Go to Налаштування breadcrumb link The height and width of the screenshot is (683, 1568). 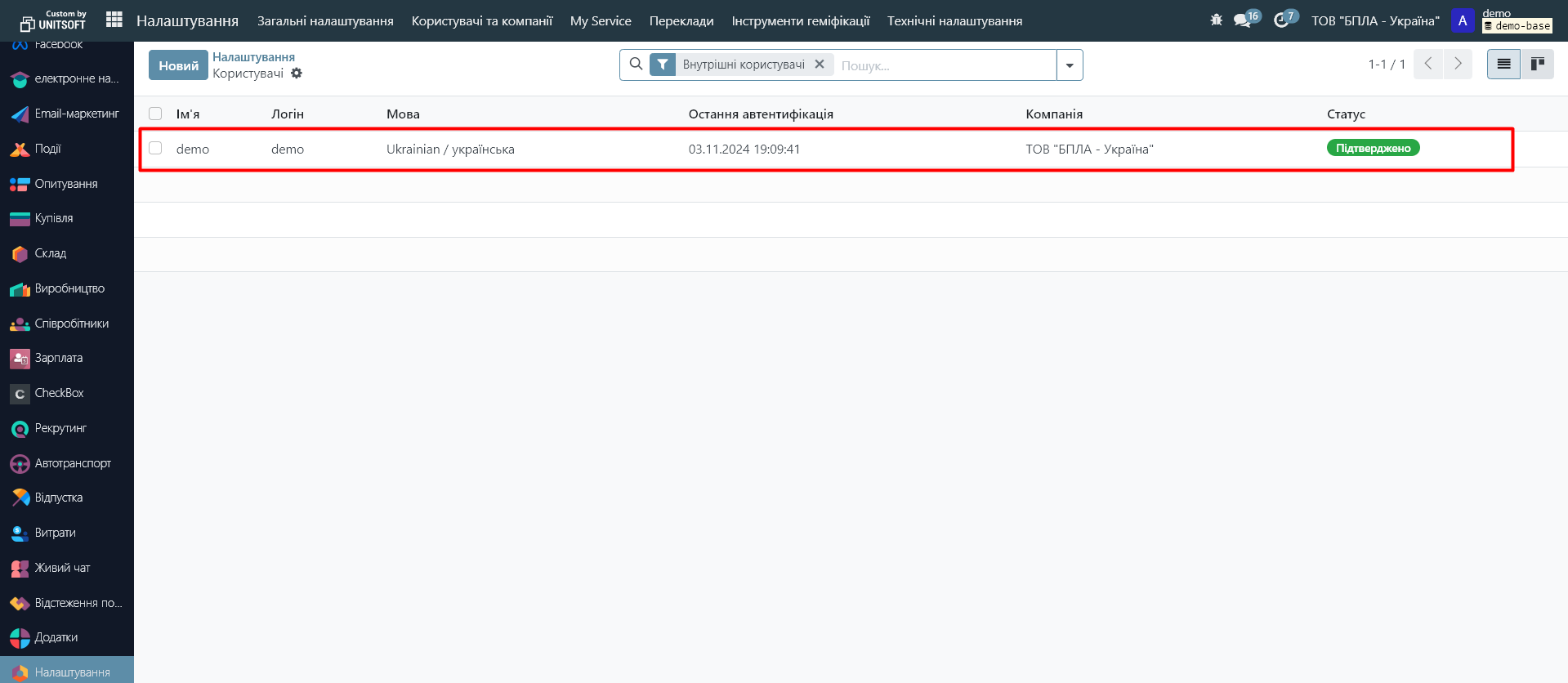[253, 57]
